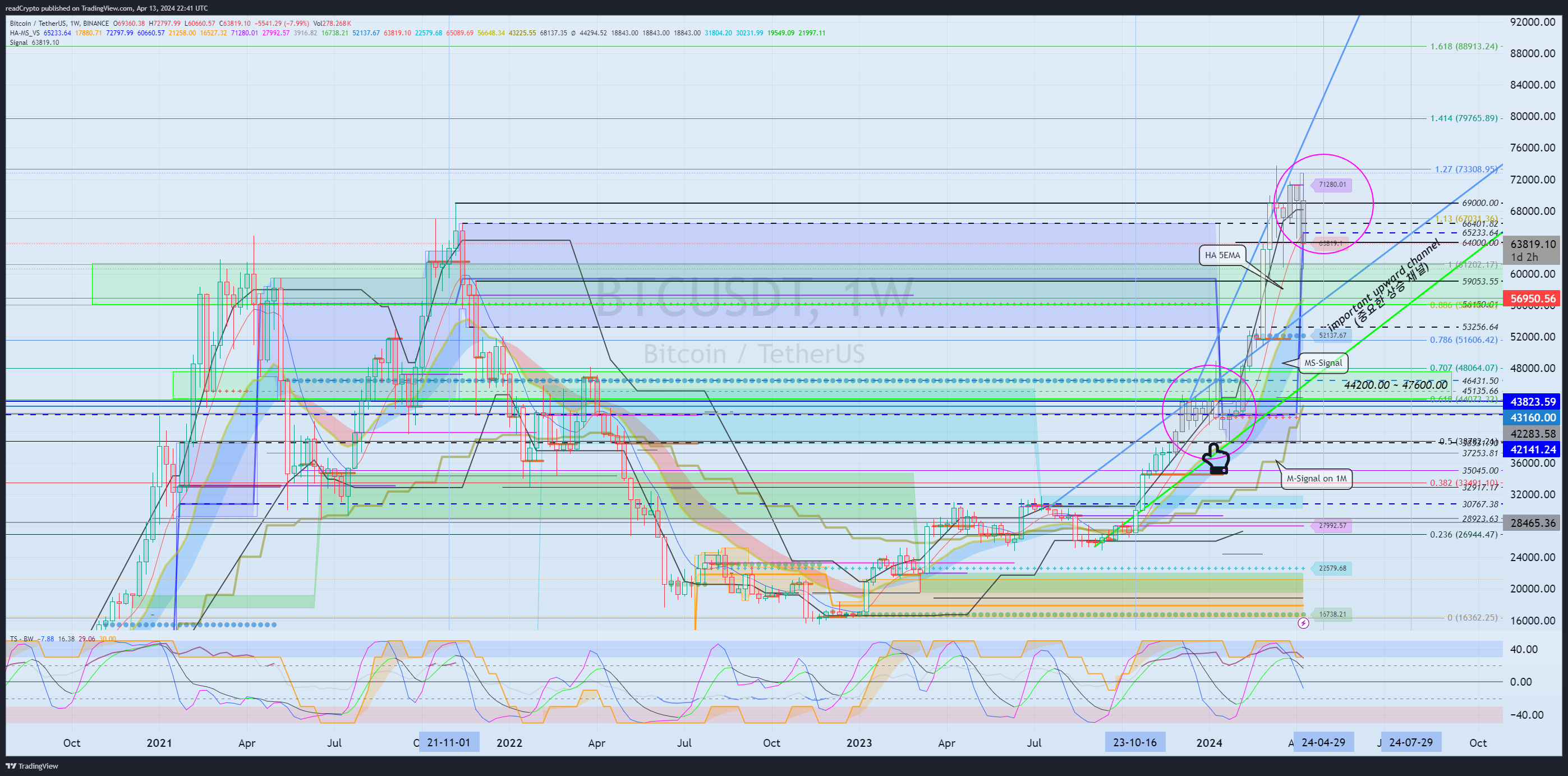1568x776 pixels.
Task: Click the 1.27 (73308.95) Fibonacci label
Action: (x=1466, y=169)
